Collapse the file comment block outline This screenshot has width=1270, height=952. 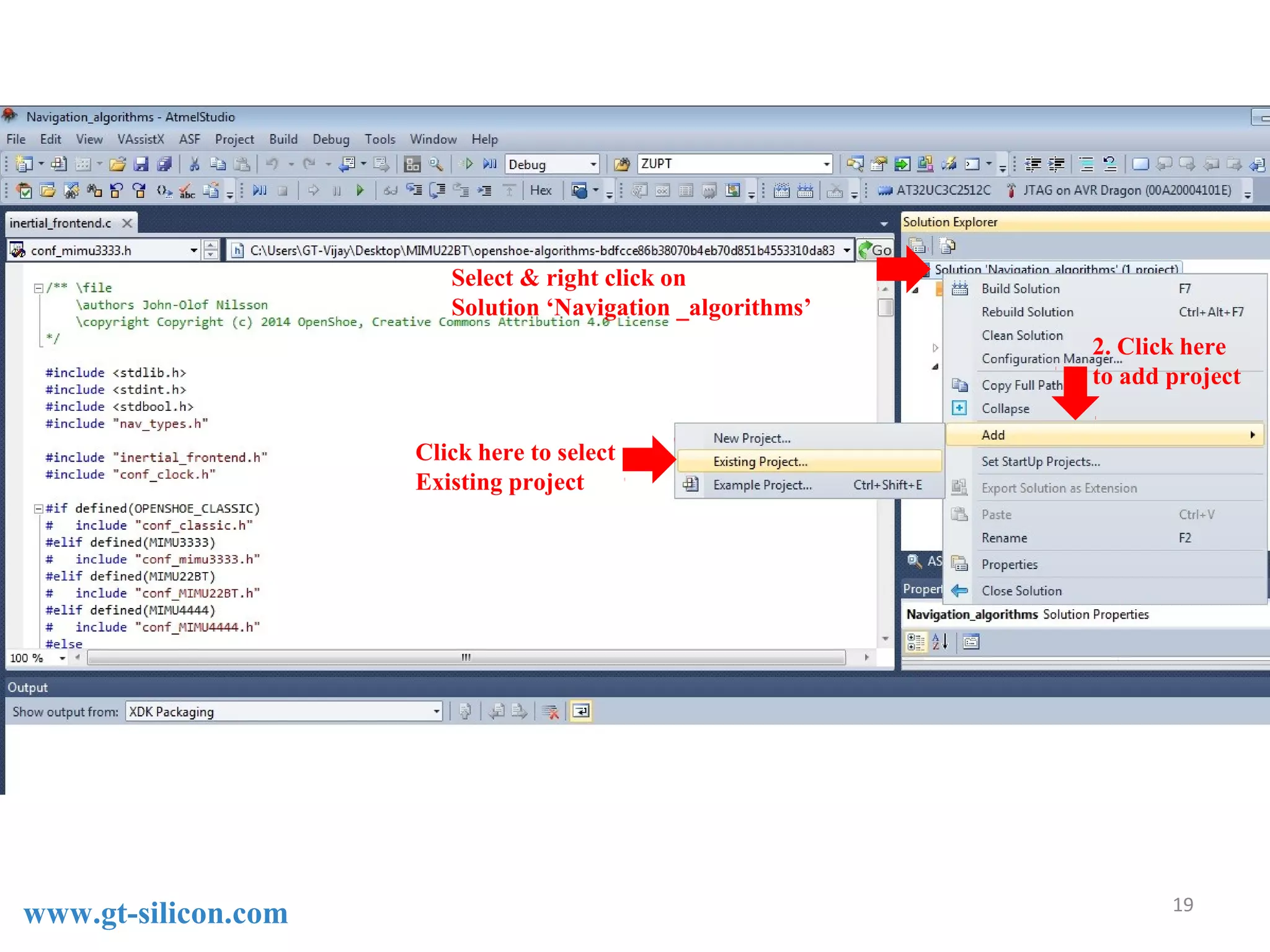coord(38,288)
